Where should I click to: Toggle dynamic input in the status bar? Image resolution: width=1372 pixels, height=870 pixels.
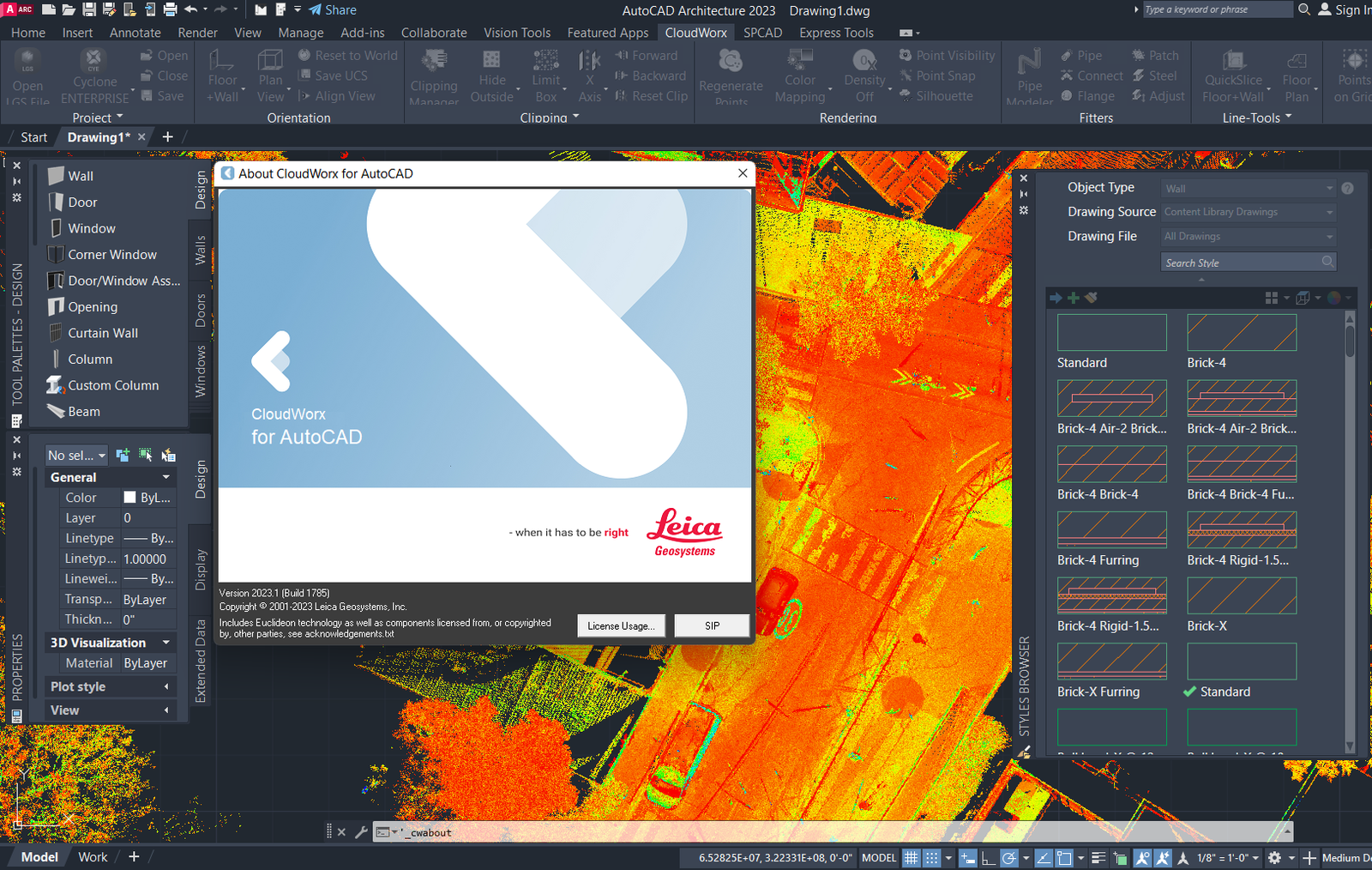tap(967, 858)
